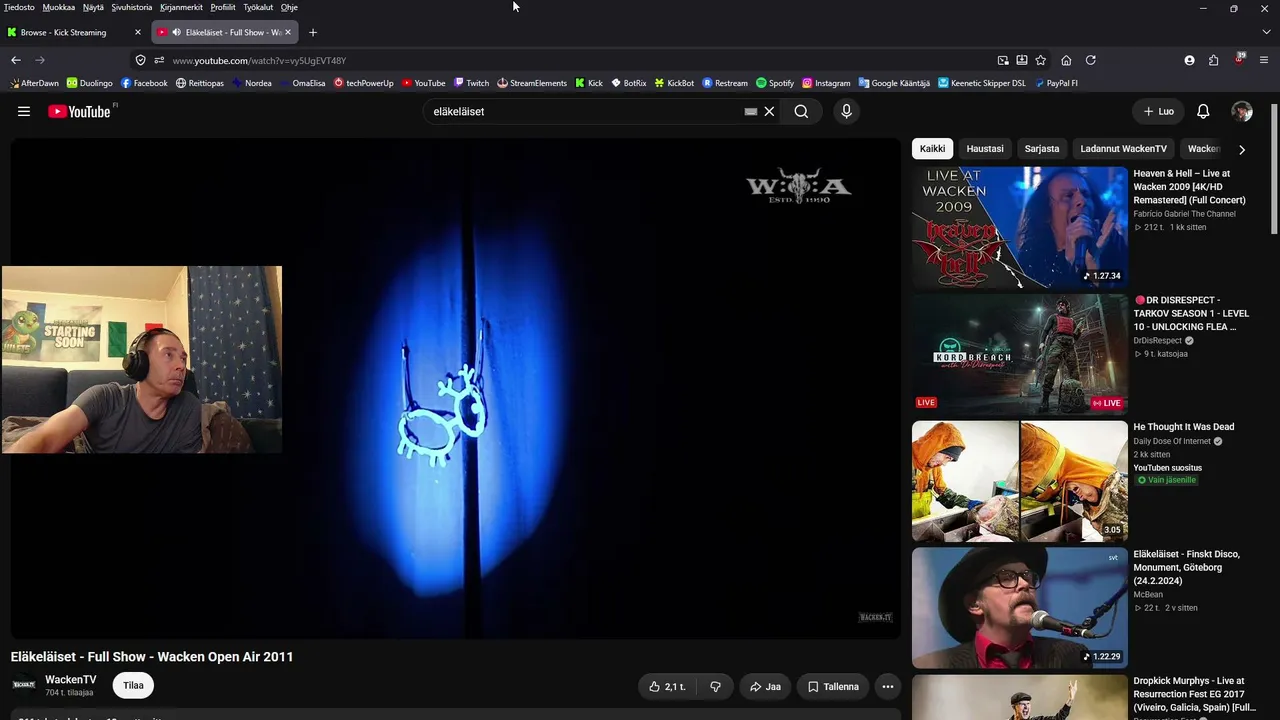This screenshot has width=1280, height=720.
Task: Open Dropkick Murphys Resurrection Fest video title
Action: point(1194,694)
